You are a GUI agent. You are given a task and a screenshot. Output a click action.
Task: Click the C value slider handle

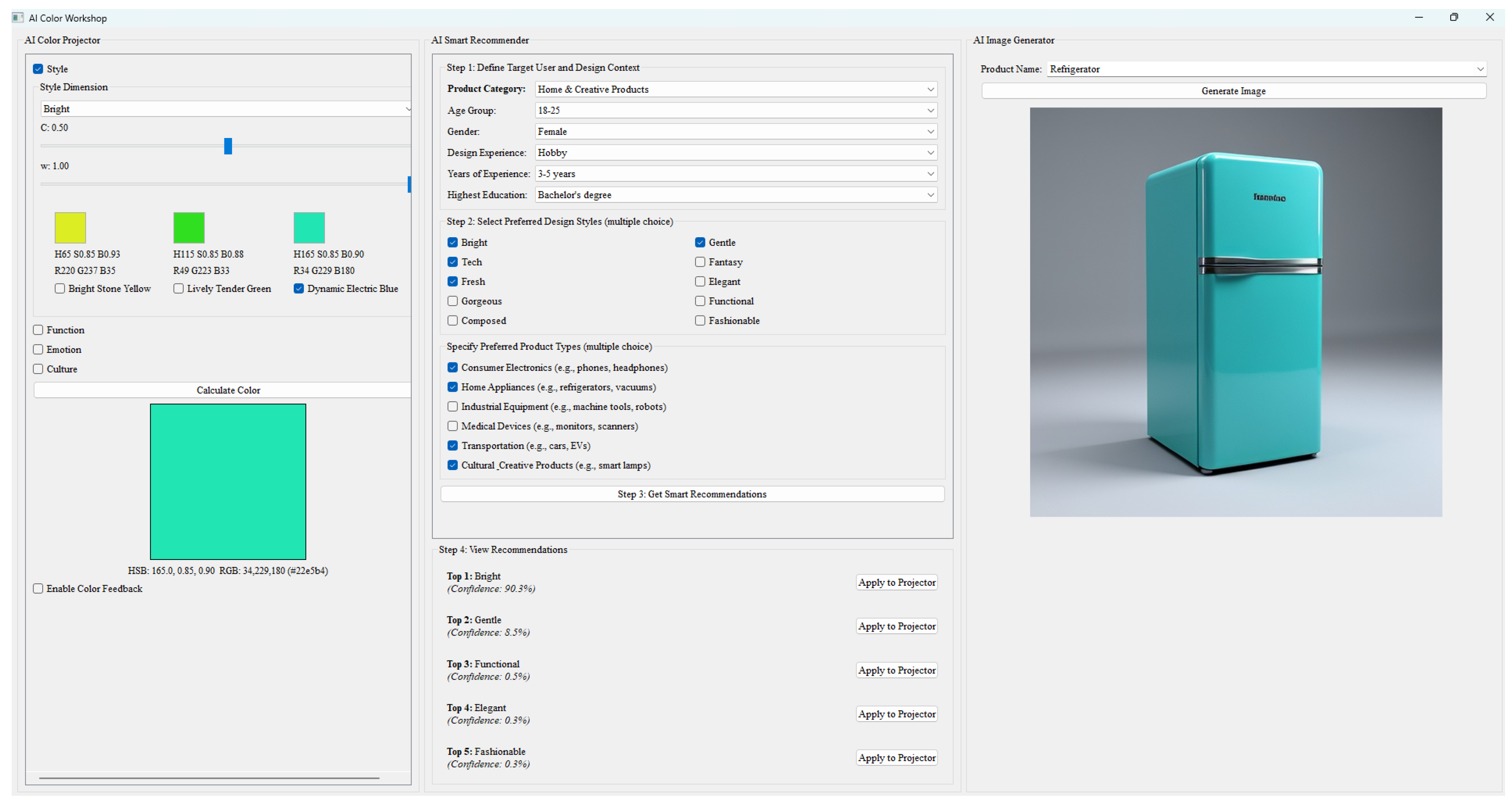point(228,146)
